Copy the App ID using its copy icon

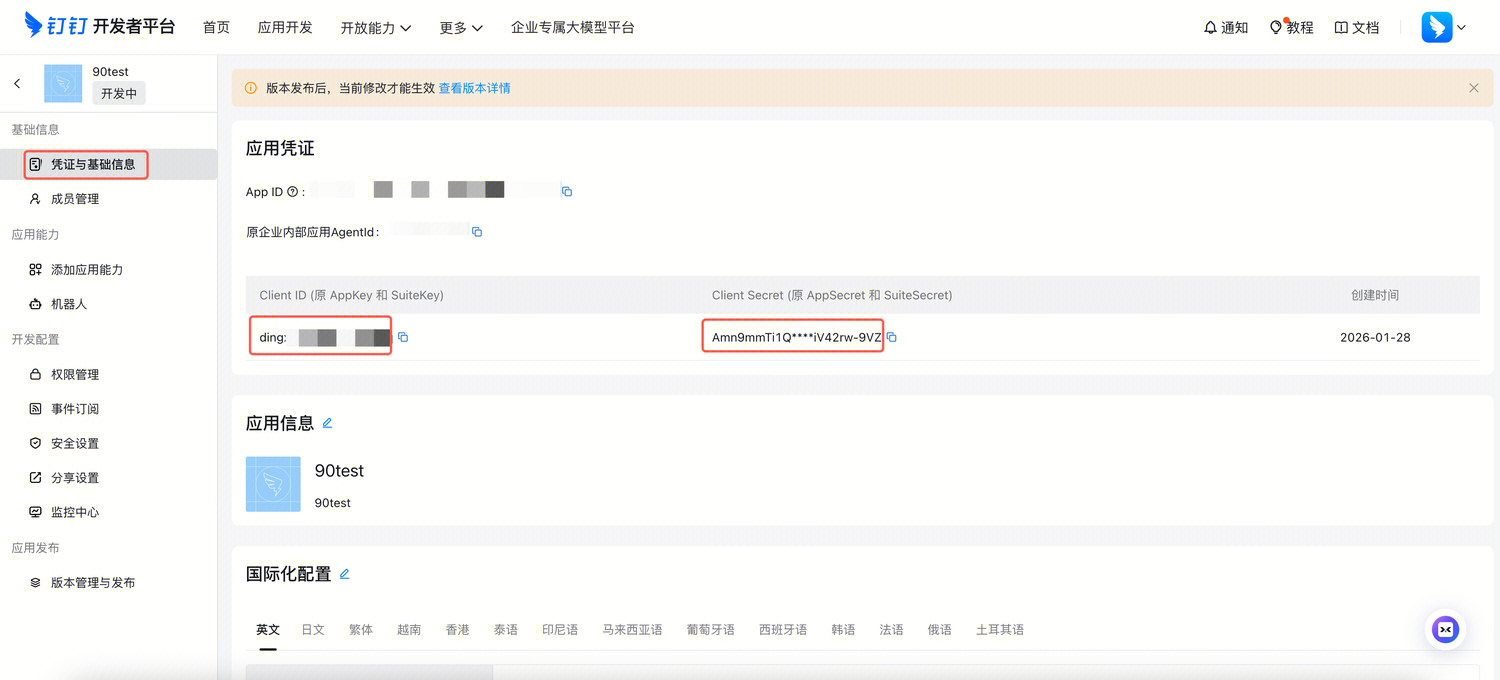(x=566, y=190)
